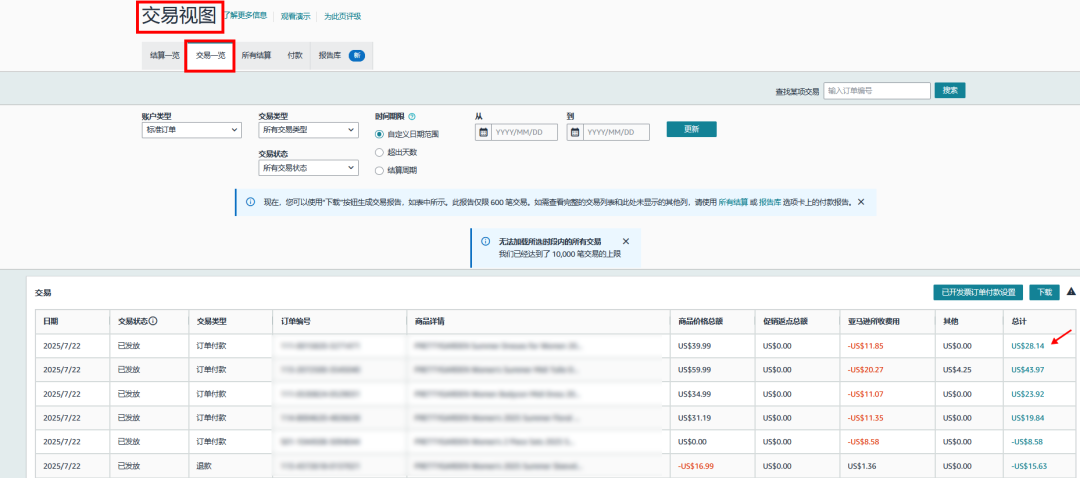Open the US$28.14 total link
Image resolution: width=1080 pixels, height=478 pixels.
(1027, 346)
